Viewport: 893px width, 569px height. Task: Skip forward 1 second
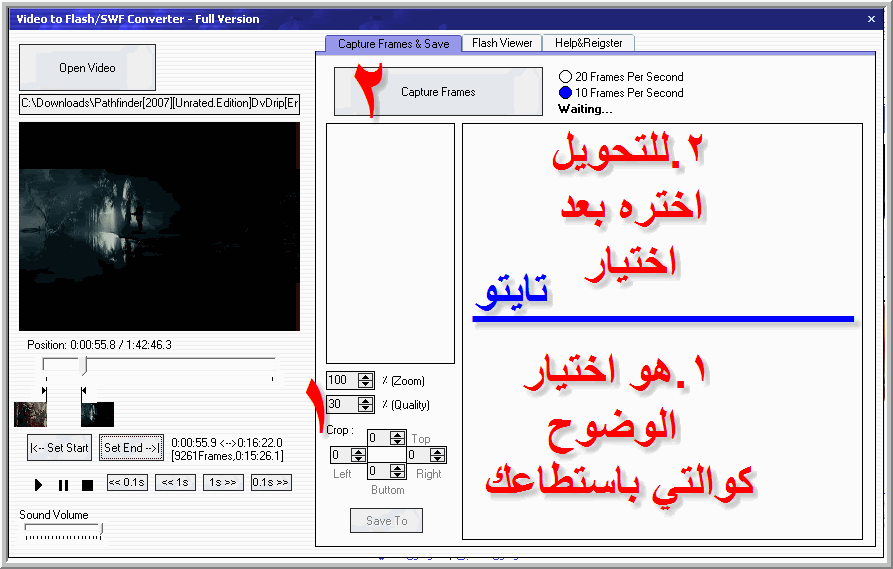[222, 482]
